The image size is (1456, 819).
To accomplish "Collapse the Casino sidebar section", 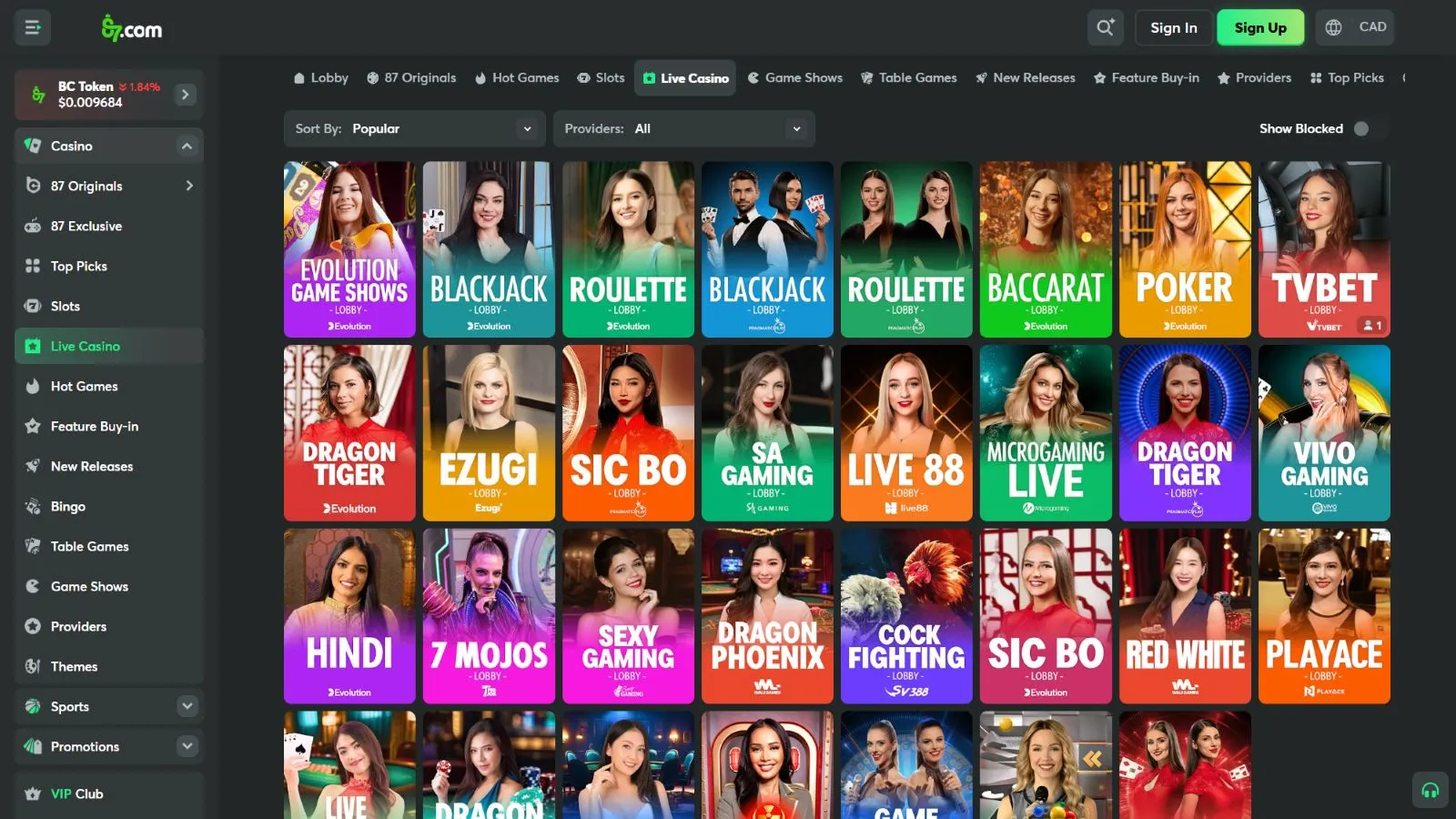I will 187,146.
